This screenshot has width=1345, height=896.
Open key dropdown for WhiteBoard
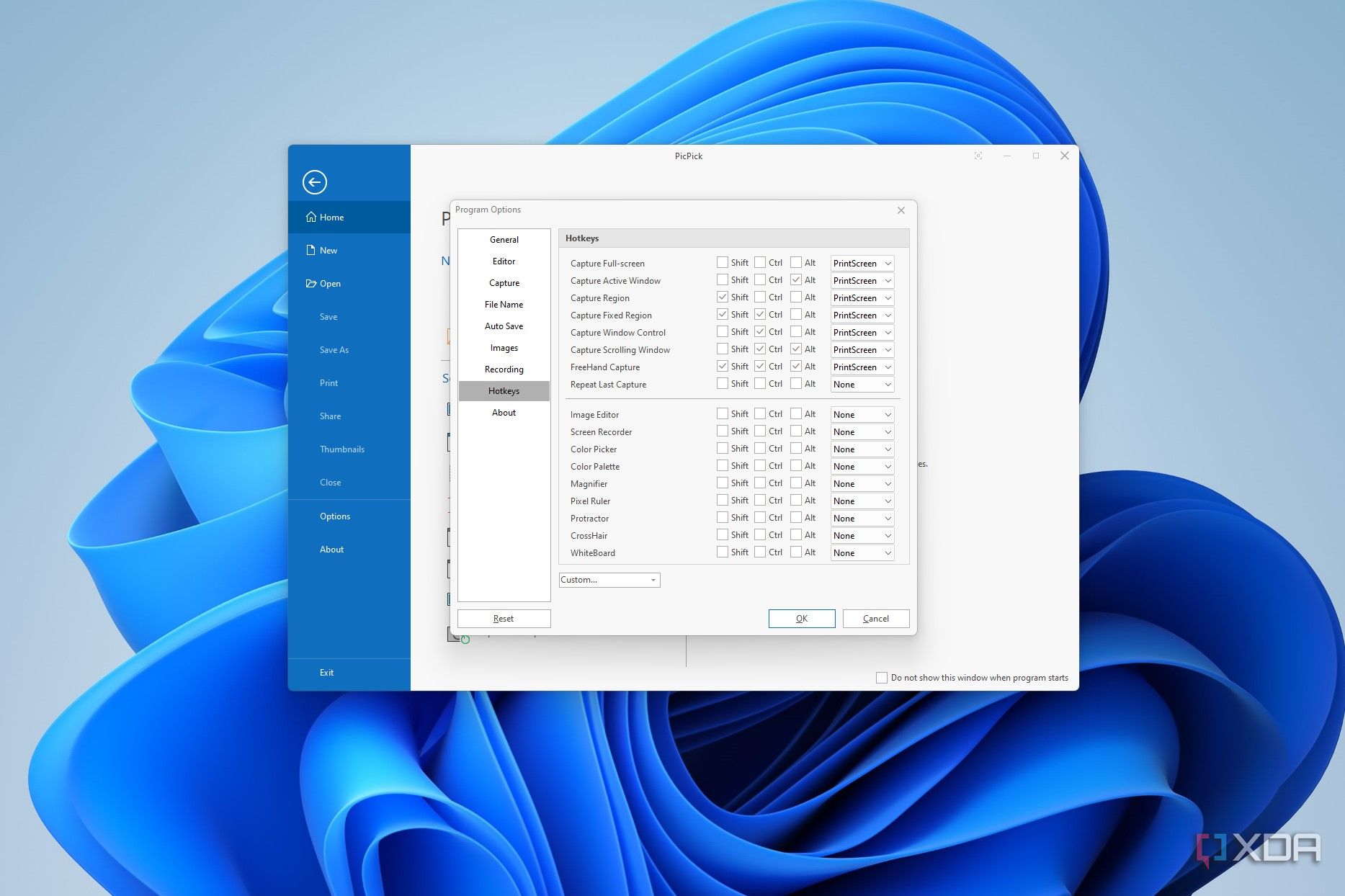coord(862,553)
